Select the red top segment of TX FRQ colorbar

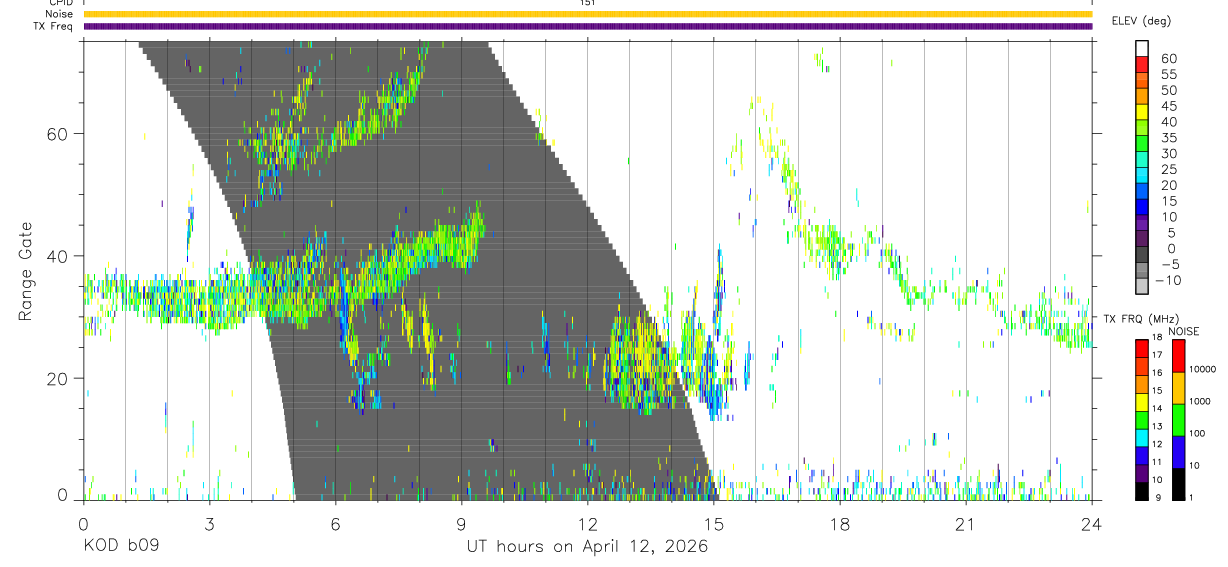[x=1142, y=349]
